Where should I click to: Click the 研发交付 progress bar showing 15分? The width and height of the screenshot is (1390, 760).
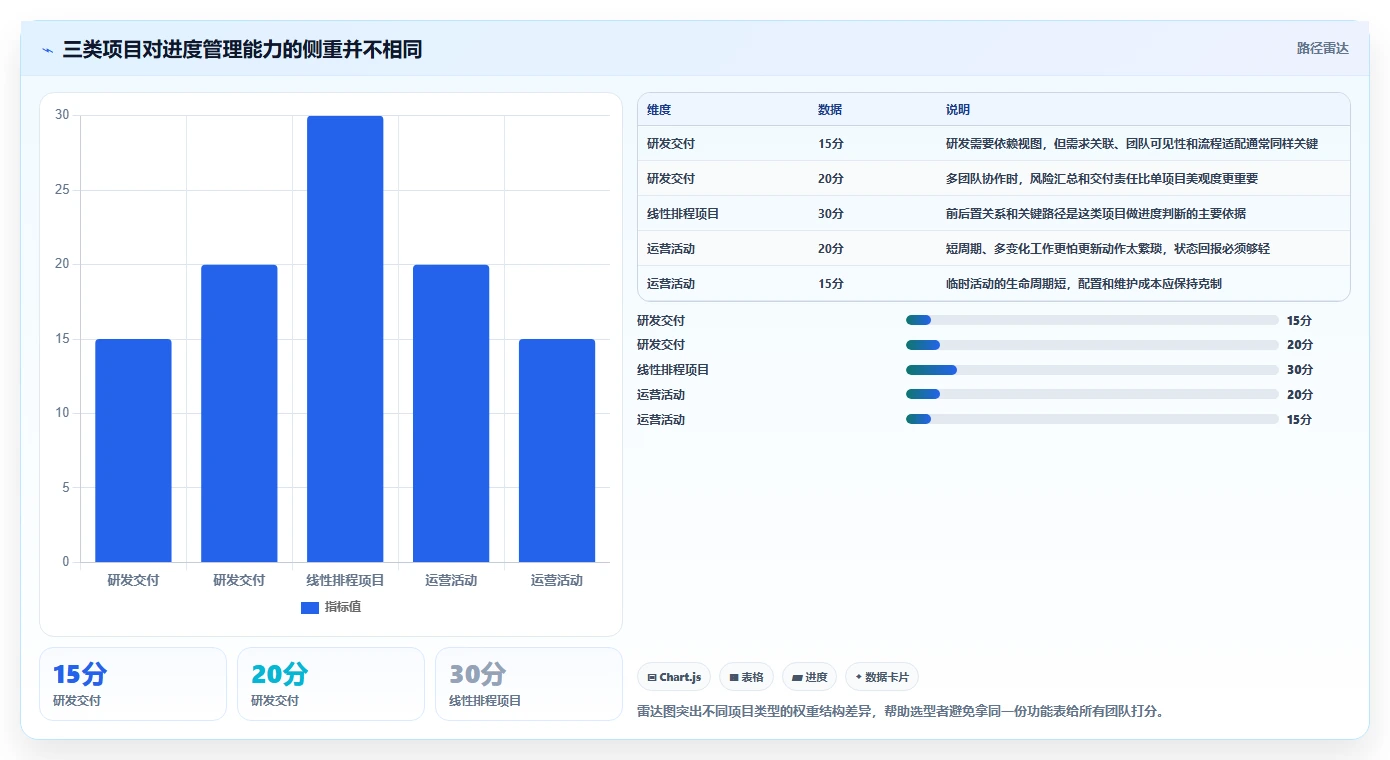(x=1092, y=320)
